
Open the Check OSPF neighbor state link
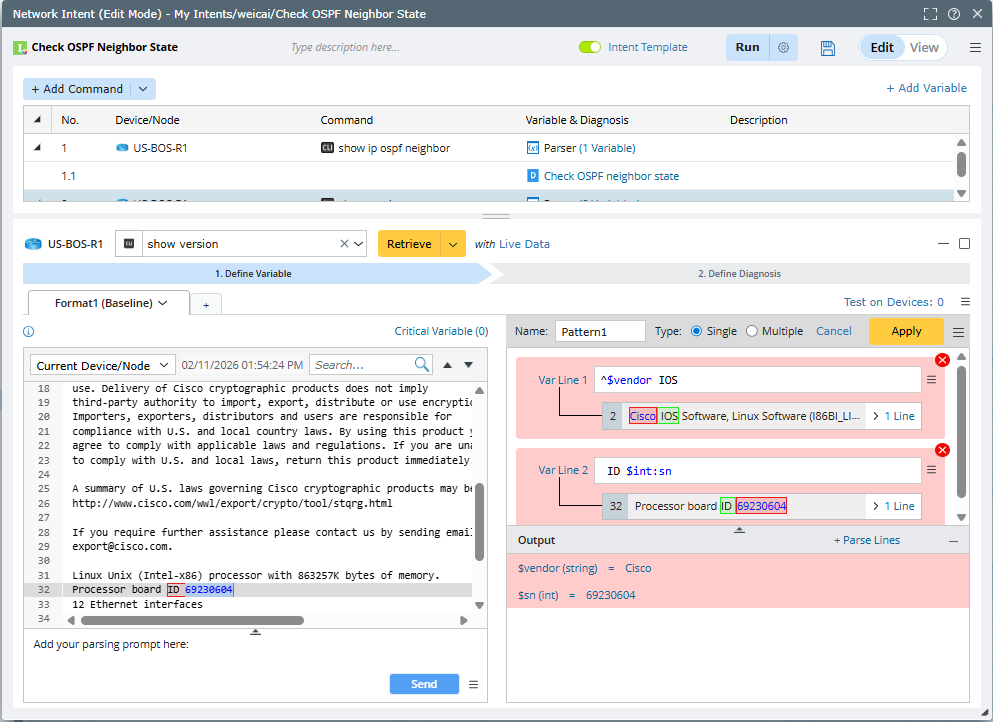[x=610, y=176]
